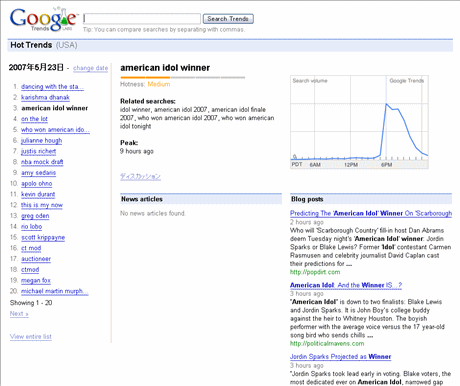Open the kevin durant trend
The height and width of the screenshot is (386, 460).
point(38,194)
